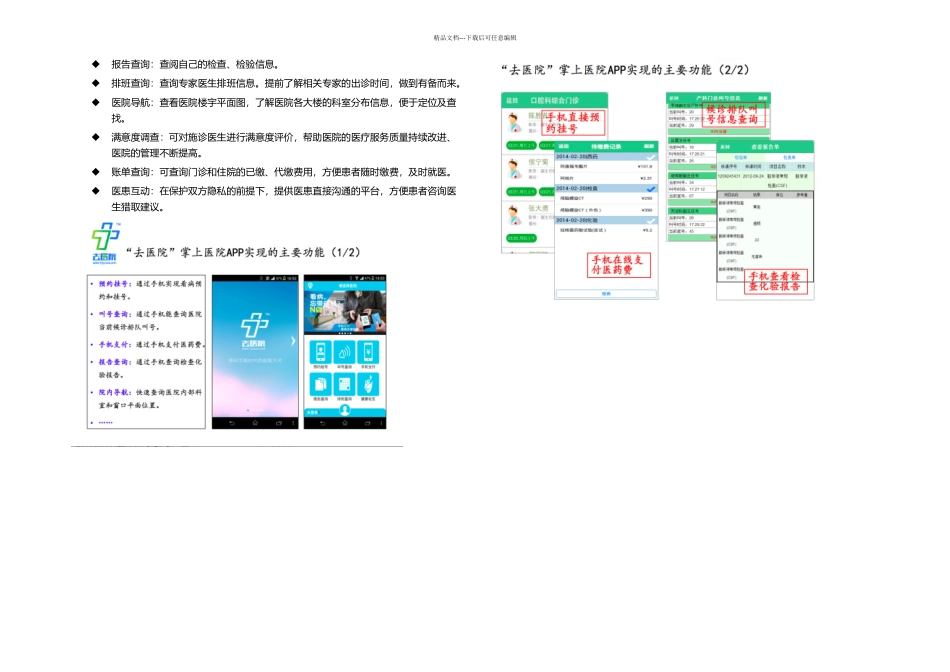
Task: Select the ¥250 CT item row
Action: click(606, 198)
